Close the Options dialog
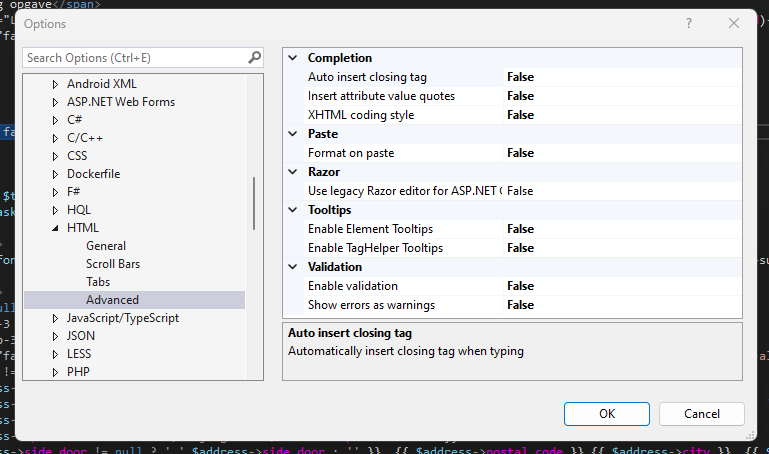The height and width of the screenshot is (454, 769). coord(734,23)
